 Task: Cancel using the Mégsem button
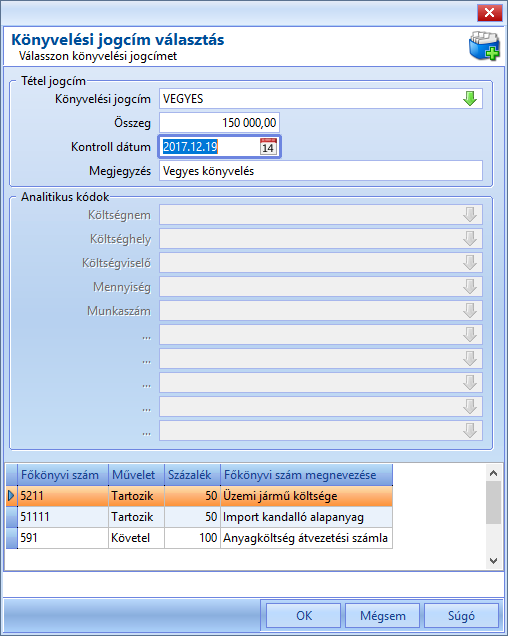pos(382,616)
